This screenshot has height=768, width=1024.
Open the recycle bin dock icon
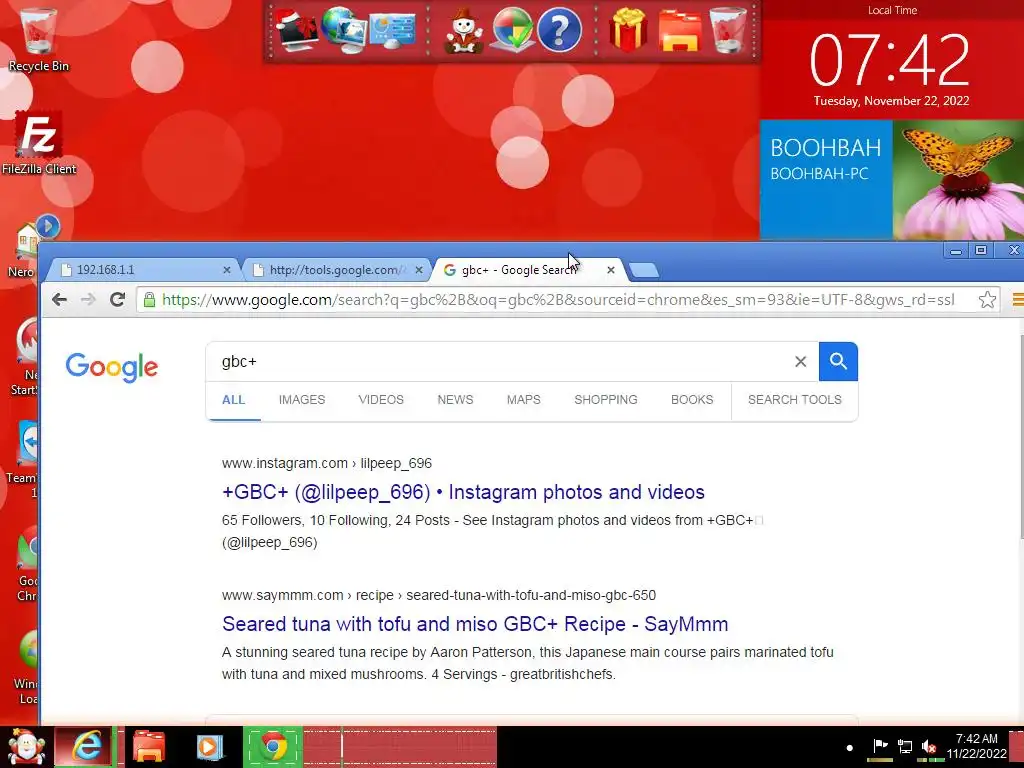pos(728,30)
